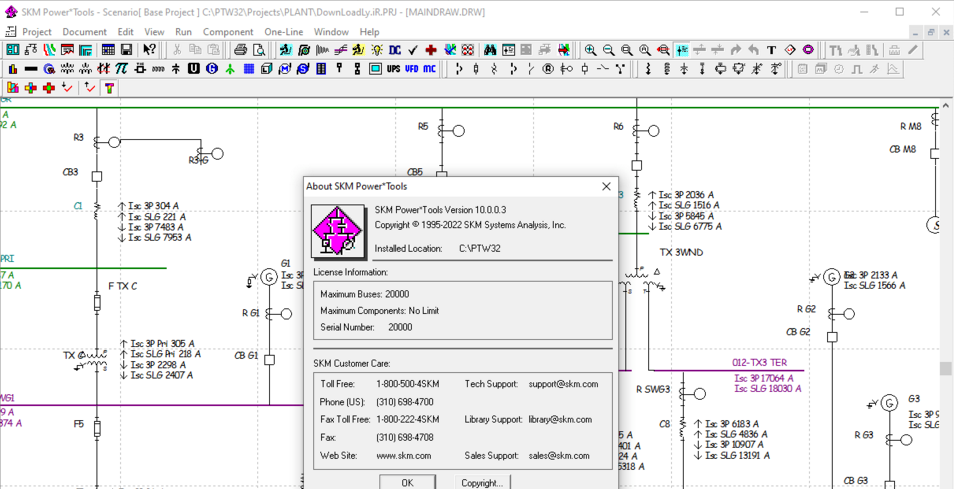
Task: Add an induction motor with M icon
Action: (x=285, y=69)
